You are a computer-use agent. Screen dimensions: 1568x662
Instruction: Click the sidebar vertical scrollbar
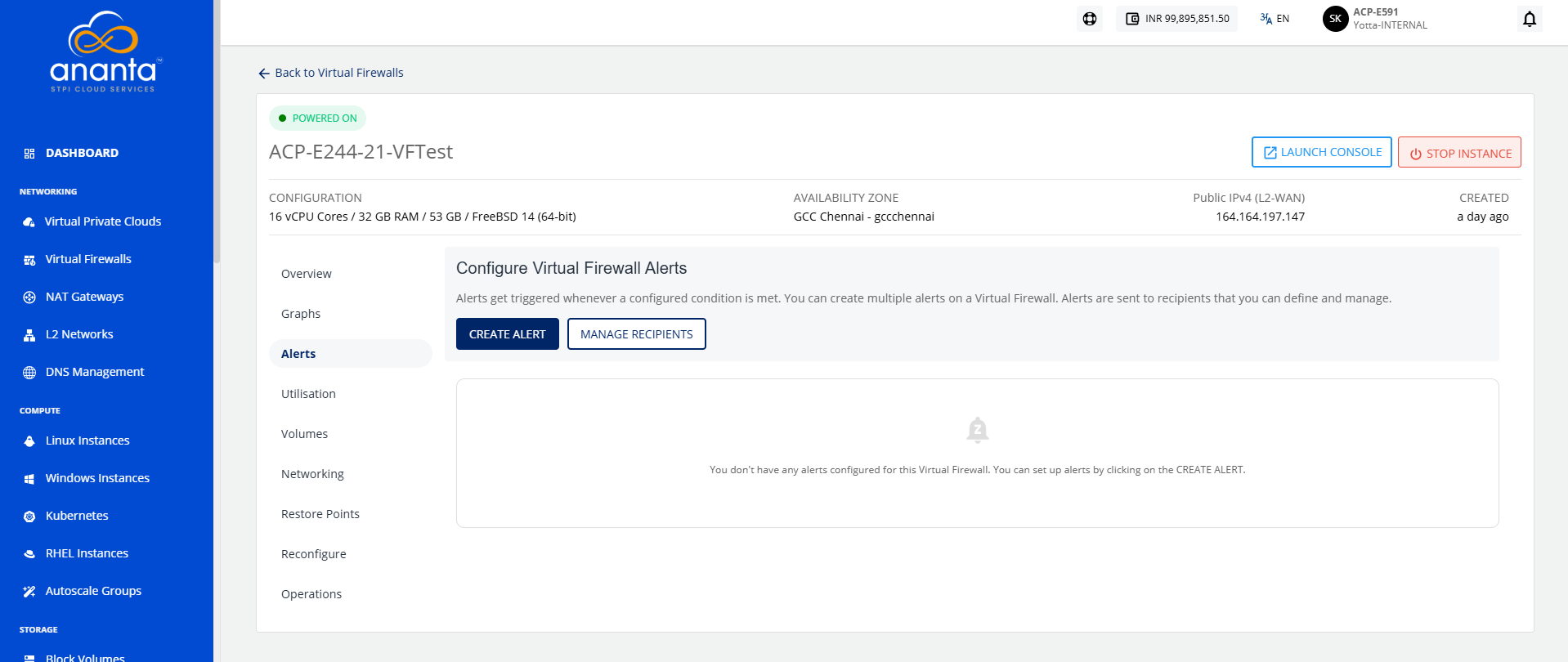[x=217, y=131]
